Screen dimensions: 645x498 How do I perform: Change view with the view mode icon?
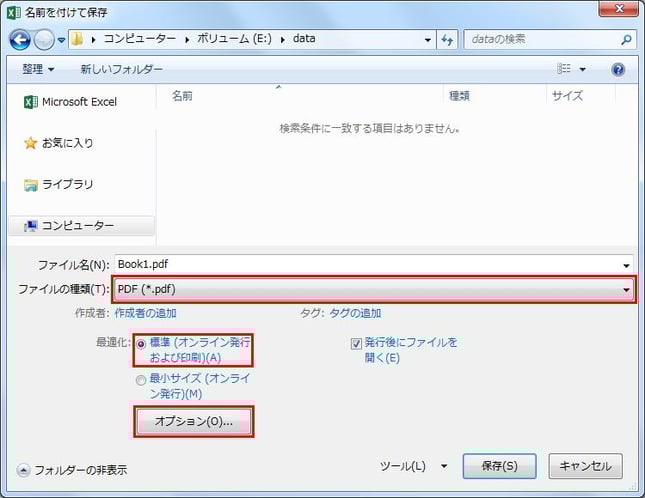pos(564,69)
